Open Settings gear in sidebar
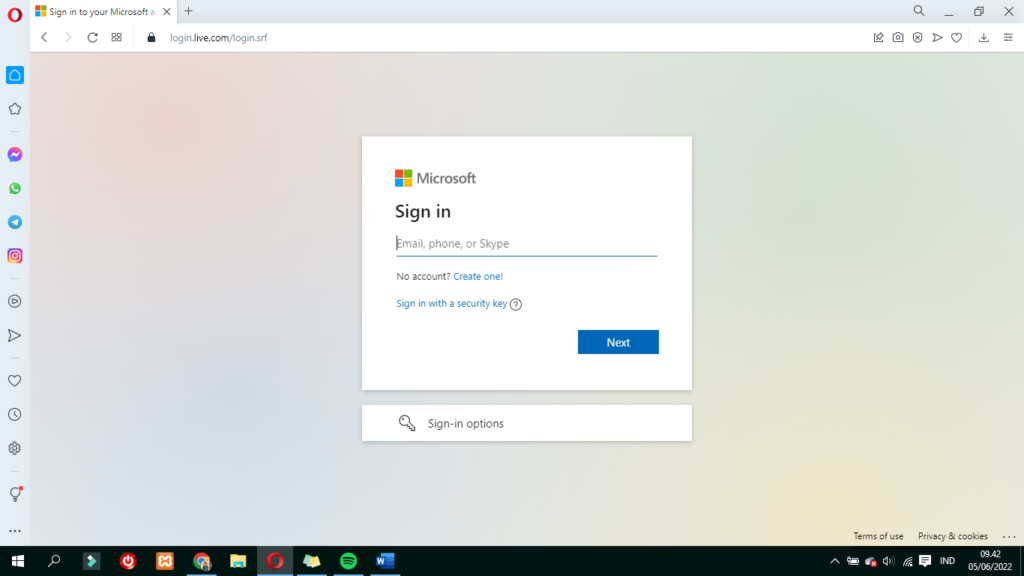 [15, 449]
